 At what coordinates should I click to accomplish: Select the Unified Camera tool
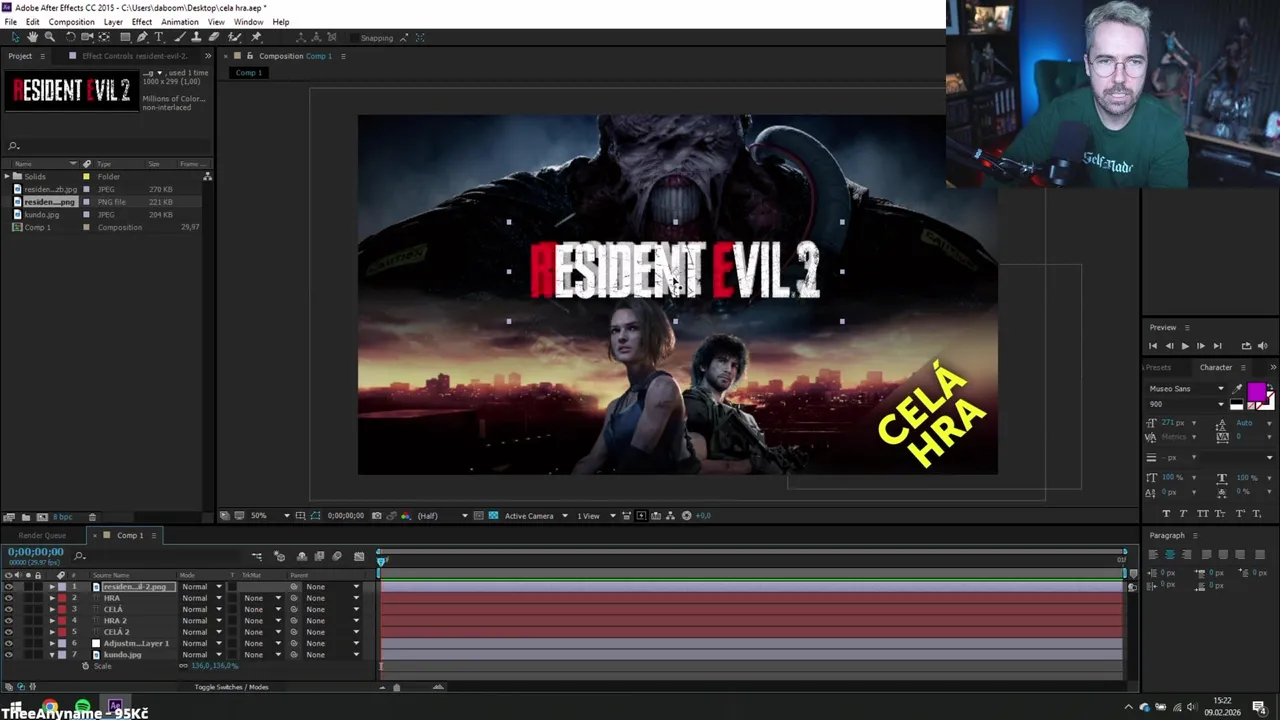coord(87,37)
